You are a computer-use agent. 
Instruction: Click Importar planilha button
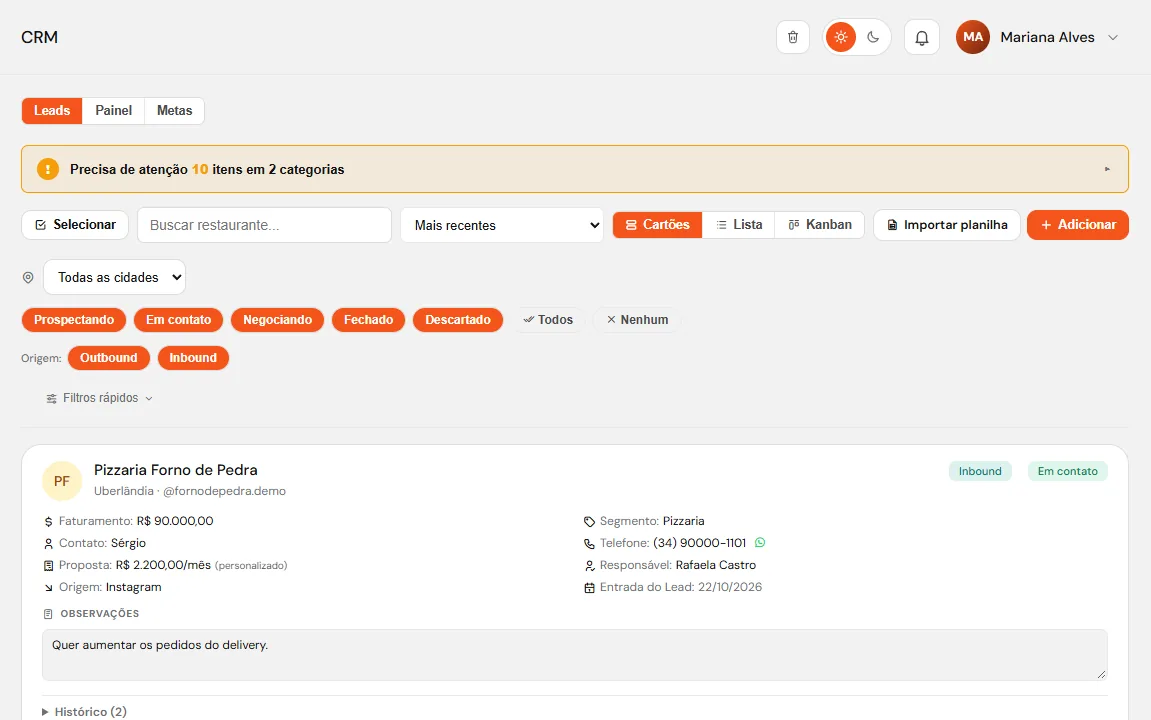pyautogui.click(x=947, y=225)
